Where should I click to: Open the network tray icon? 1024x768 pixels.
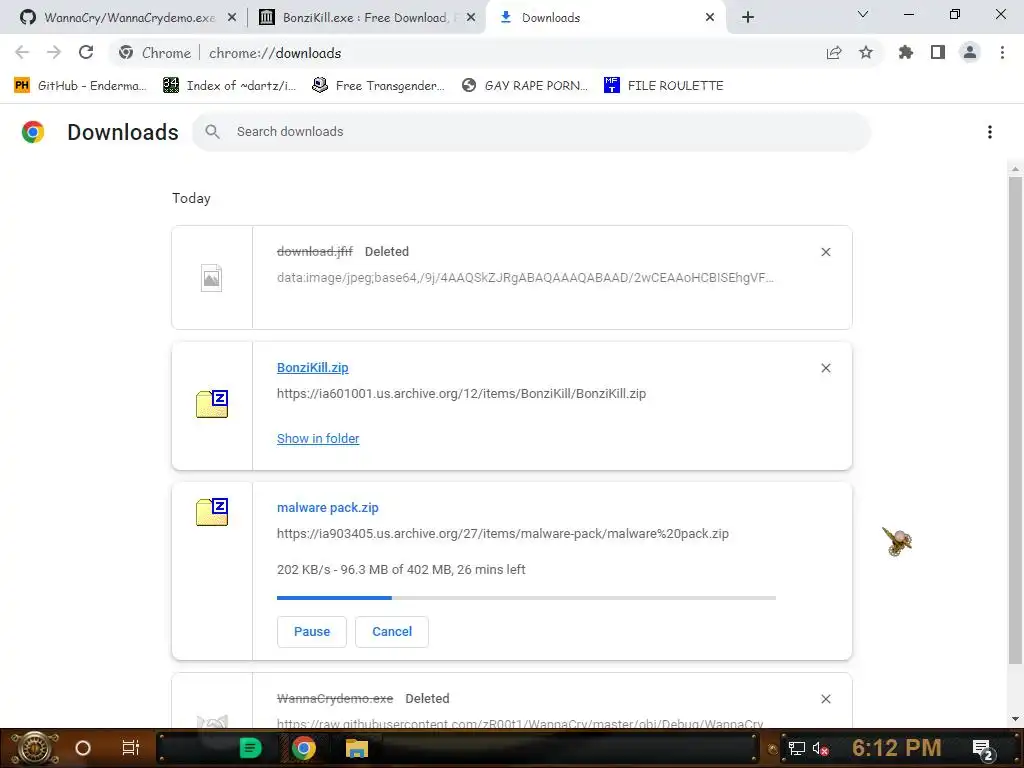[x=797, y=749]
